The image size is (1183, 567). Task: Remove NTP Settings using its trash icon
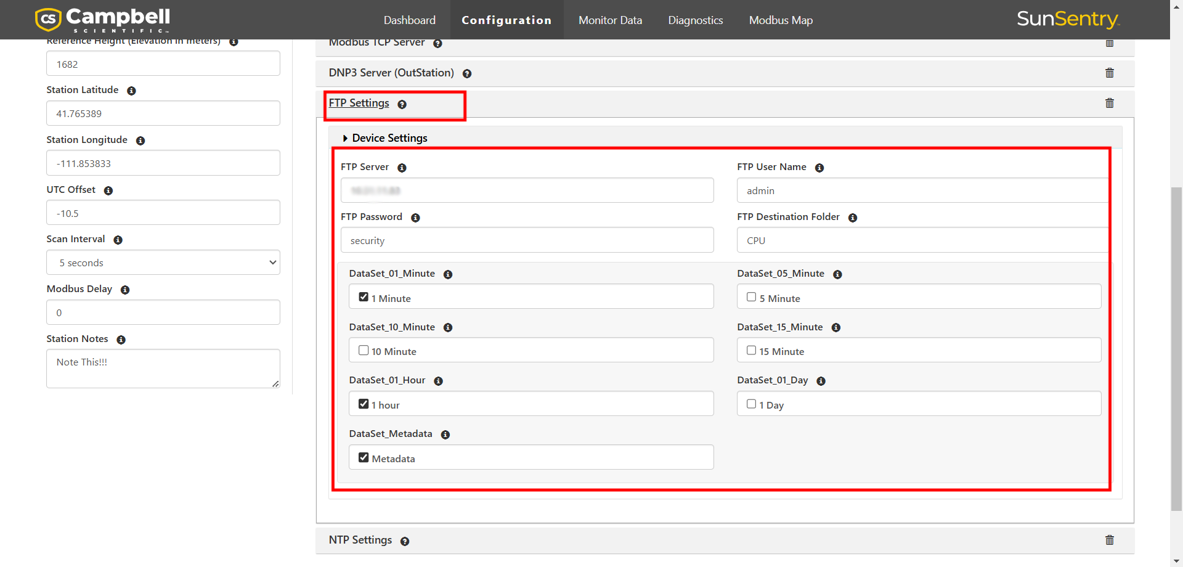click(x=1109, y=540)
